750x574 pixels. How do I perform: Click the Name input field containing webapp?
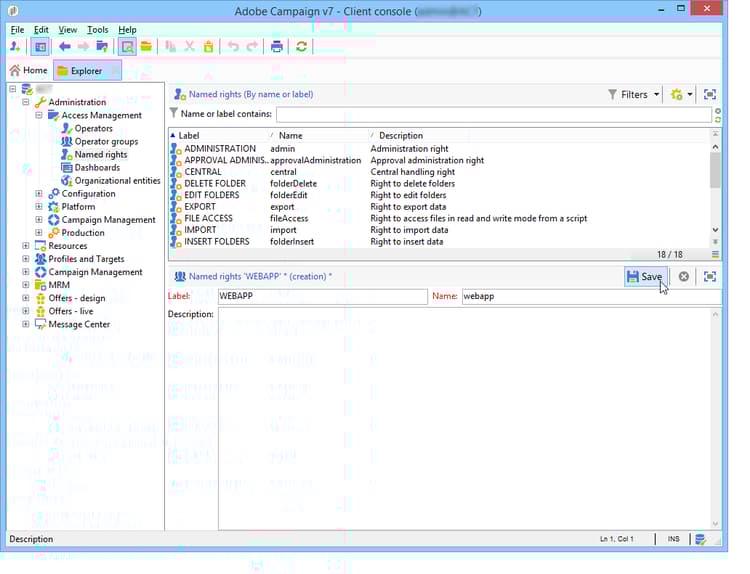click(x=592, y=296)
